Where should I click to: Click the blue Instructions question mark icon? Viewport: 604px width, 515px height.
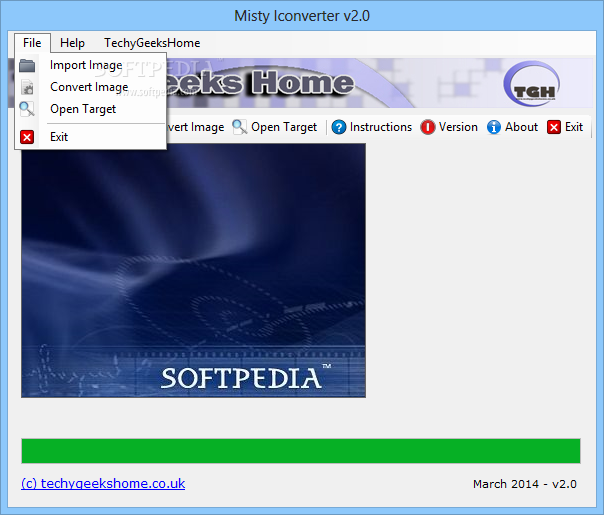coord(339,127)
